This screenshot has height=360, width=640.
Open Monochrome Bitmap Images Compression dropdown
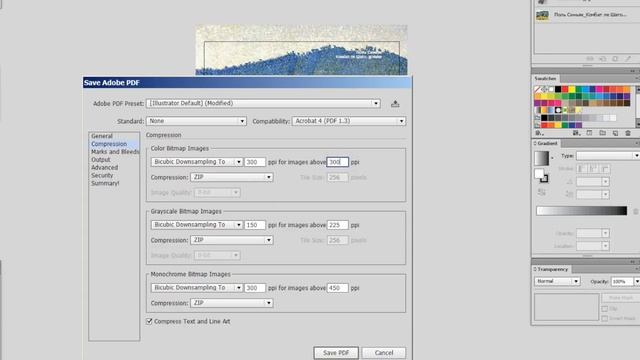[x=232, y=303]
